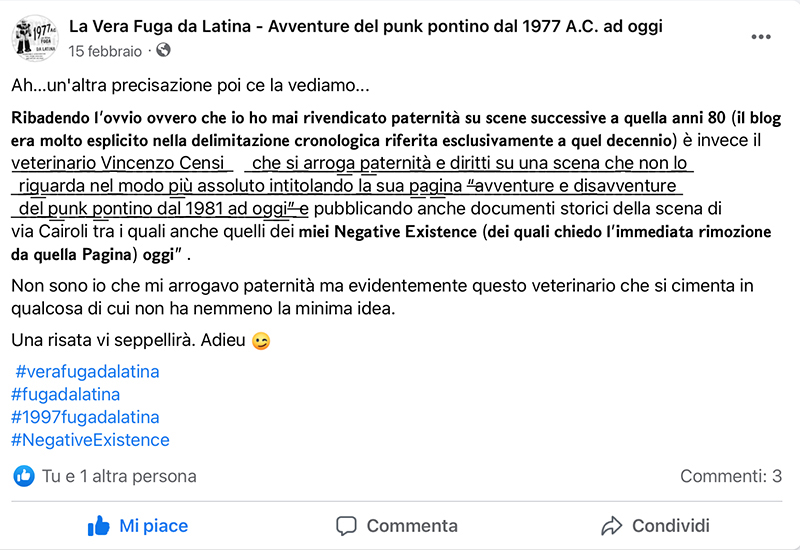Open the #fugadalatina hashtag

[65, 394]
